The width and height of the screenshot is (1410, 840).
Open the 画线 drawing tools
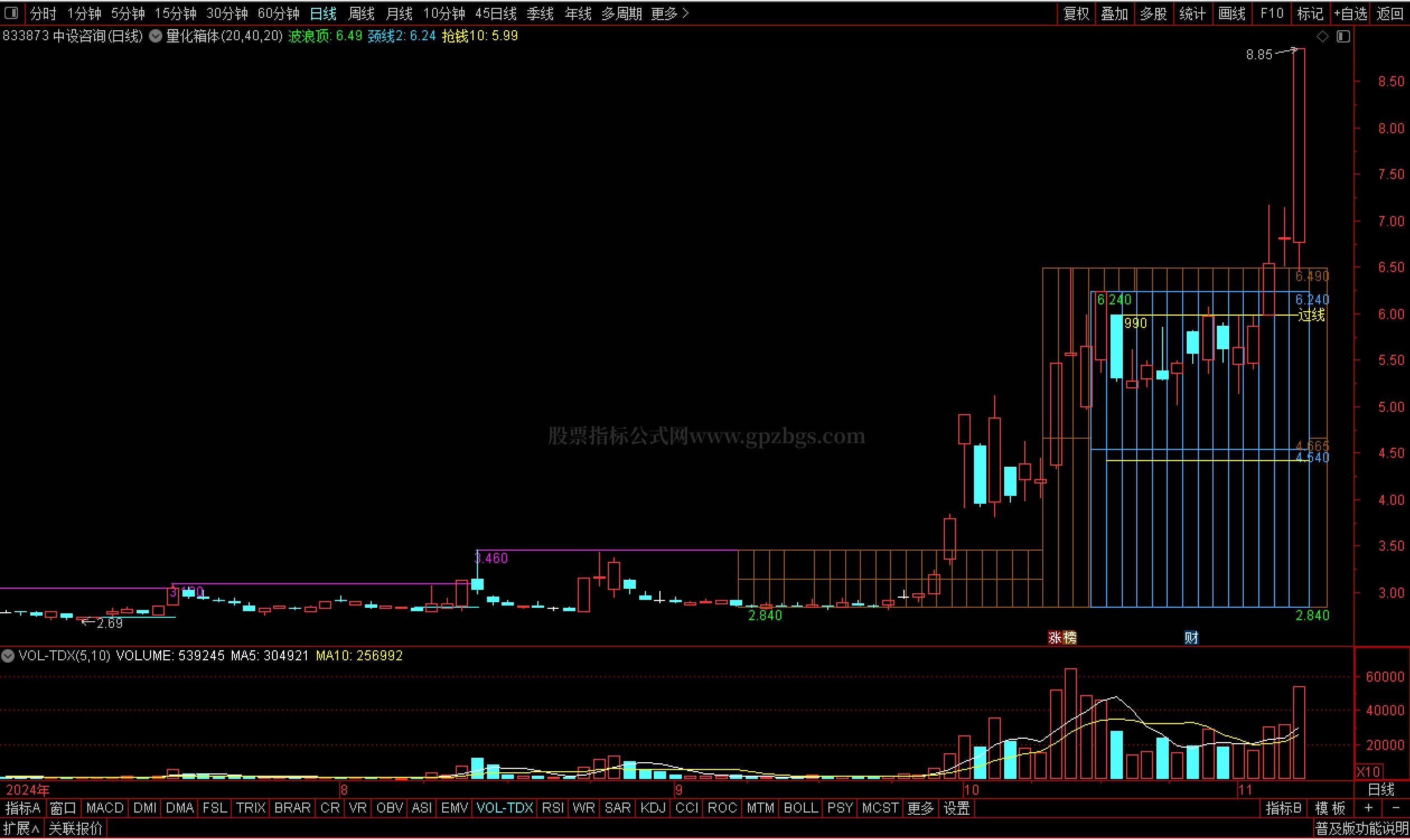pyautogui.click(x=1231, y=13)
